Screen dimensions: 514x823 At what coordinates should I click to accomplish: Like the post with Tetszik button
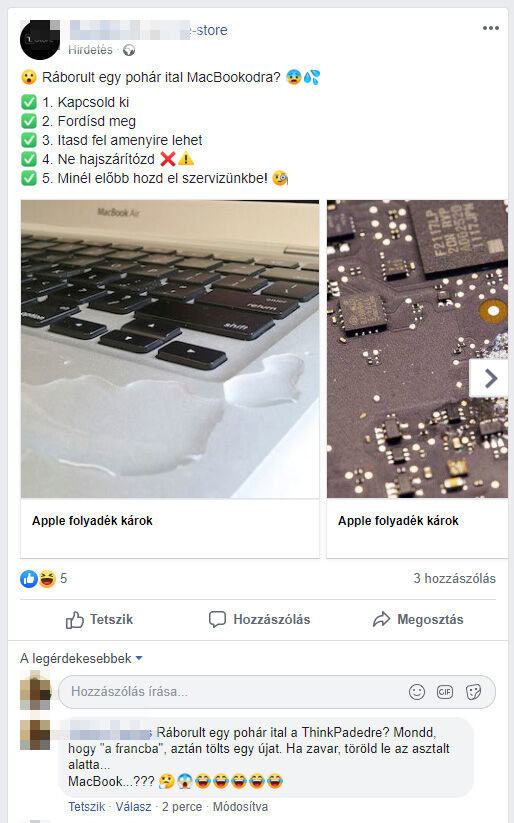click(x=99, y=619)
